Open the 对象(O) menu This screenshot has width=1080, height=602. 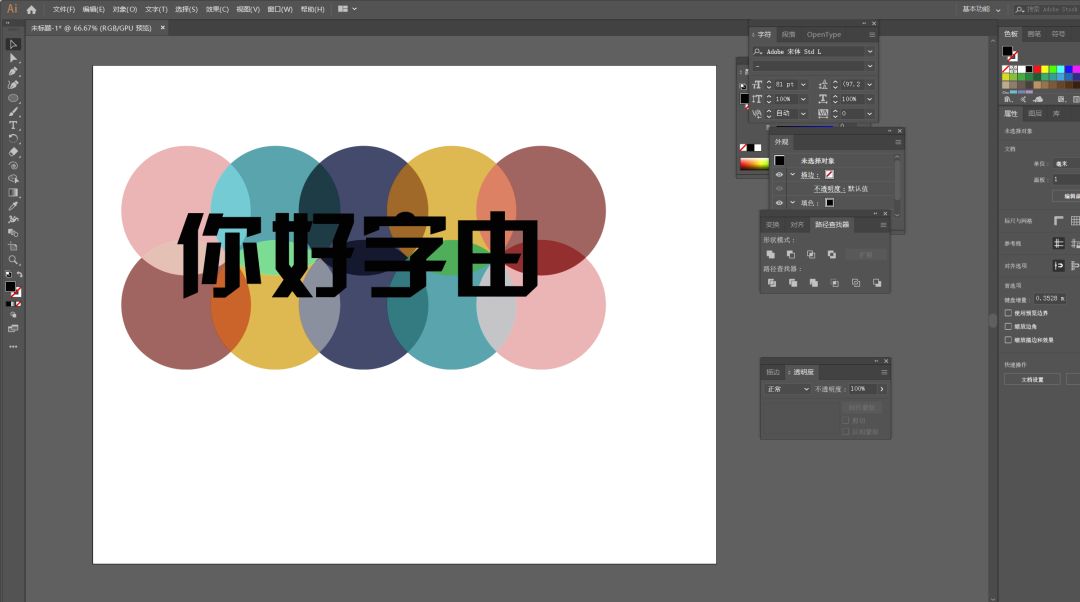pyautogui.click(x=124, y=9)
